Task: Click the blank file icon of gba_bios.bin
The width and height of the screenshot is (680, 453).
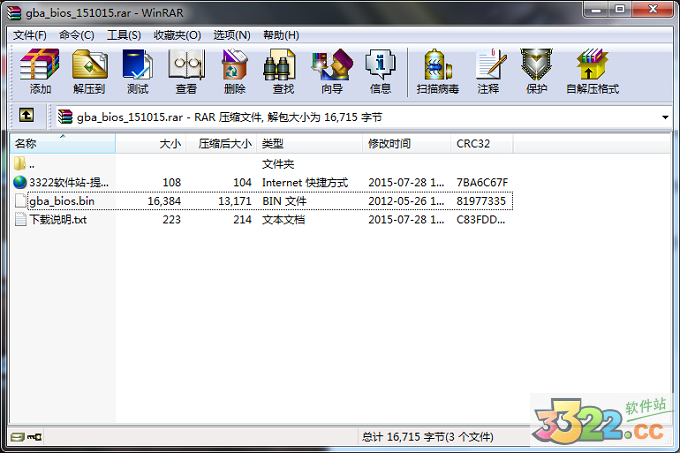Action: pyautogui.click(x=20, y=201)
